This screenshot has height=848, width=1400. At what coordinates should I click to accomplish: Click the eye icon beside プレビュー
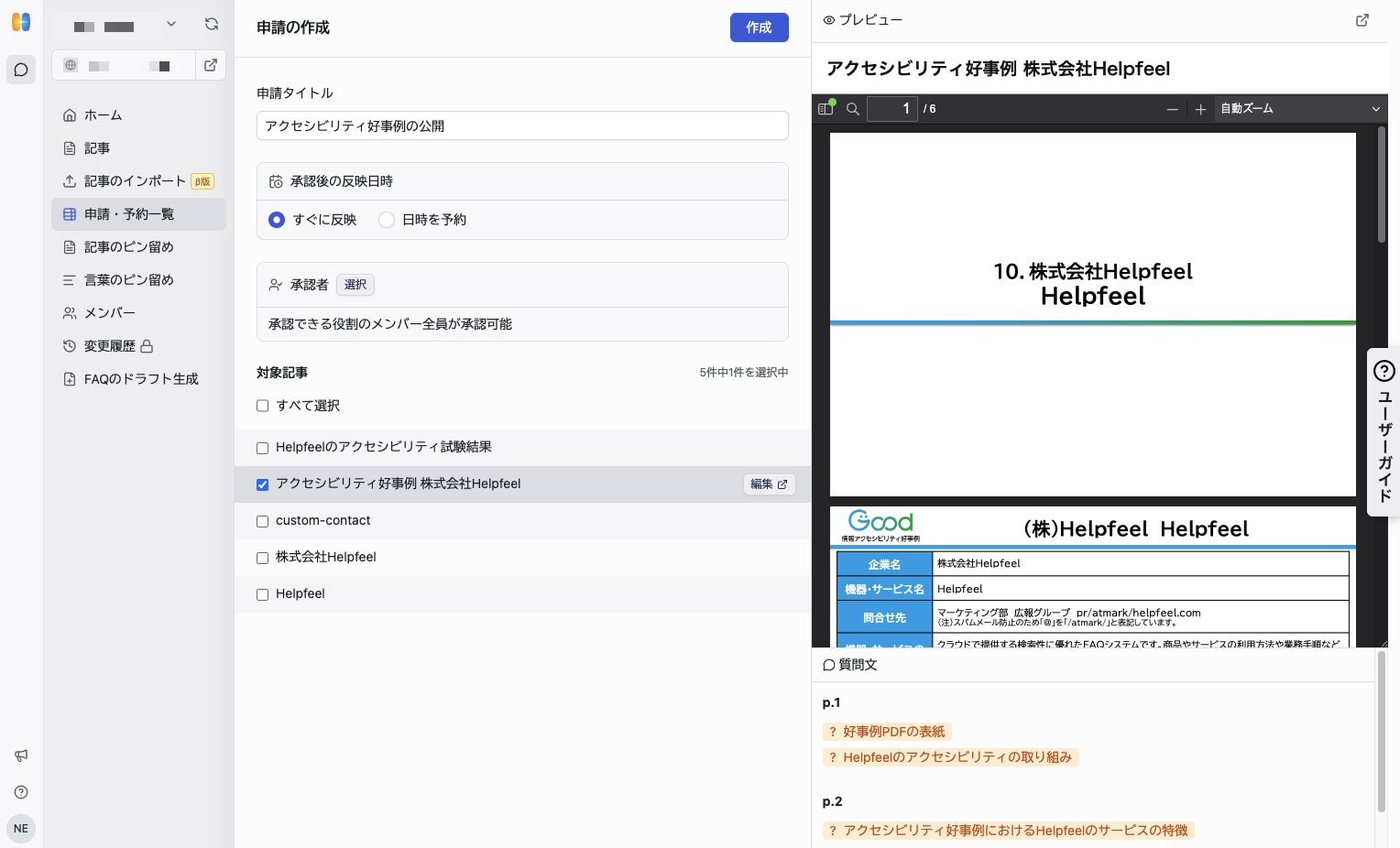coord(829,20)
